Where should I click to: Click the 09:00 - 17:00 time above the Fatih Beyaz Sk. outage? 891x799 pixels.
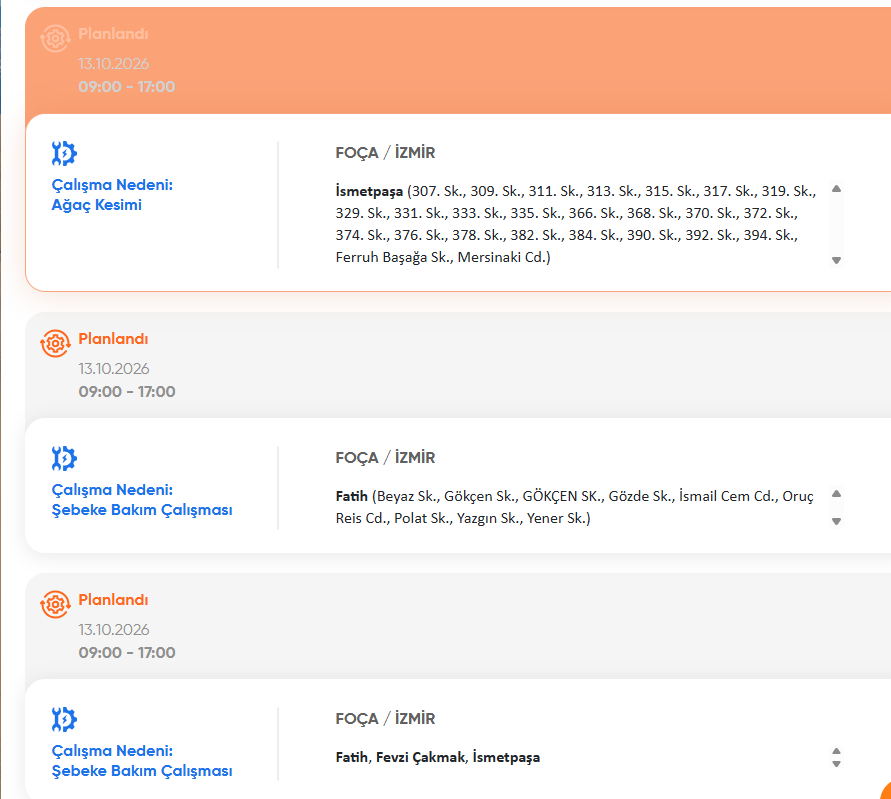(x=127, y=392)
